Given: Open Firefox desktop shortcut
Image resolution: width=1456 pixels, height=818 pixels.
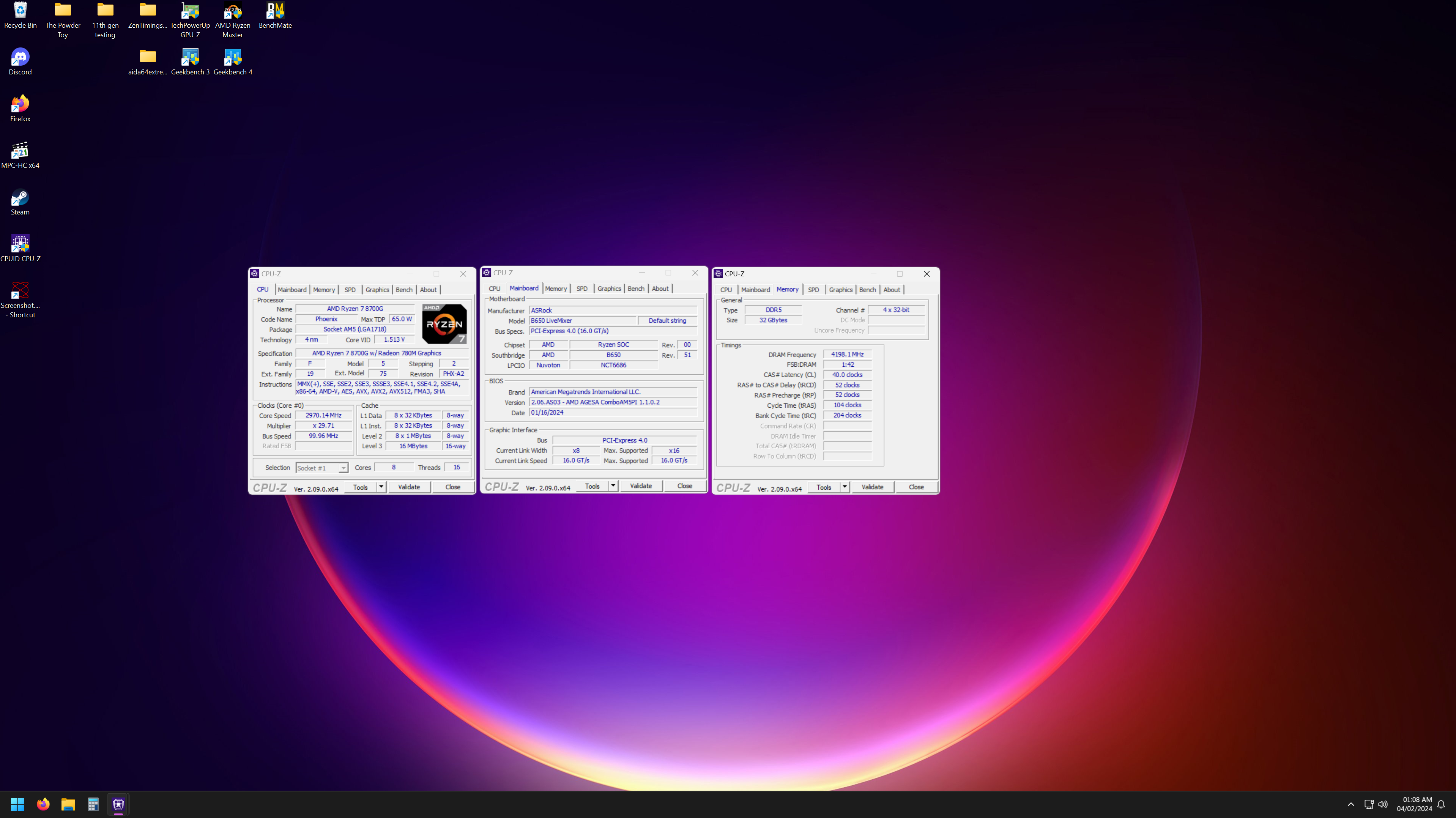Looking at the screenshot, I should click(20, 109).
